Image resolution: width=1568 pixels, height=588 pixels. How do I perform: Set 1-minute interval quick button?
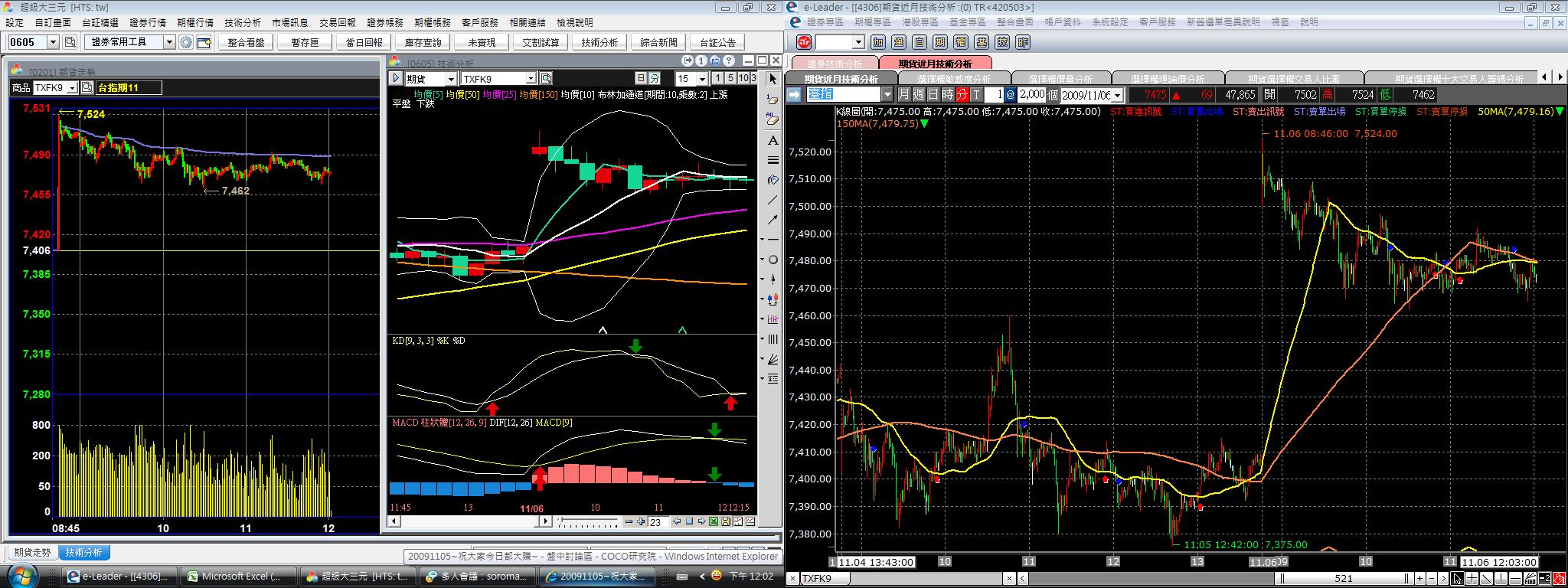(718, 78)
